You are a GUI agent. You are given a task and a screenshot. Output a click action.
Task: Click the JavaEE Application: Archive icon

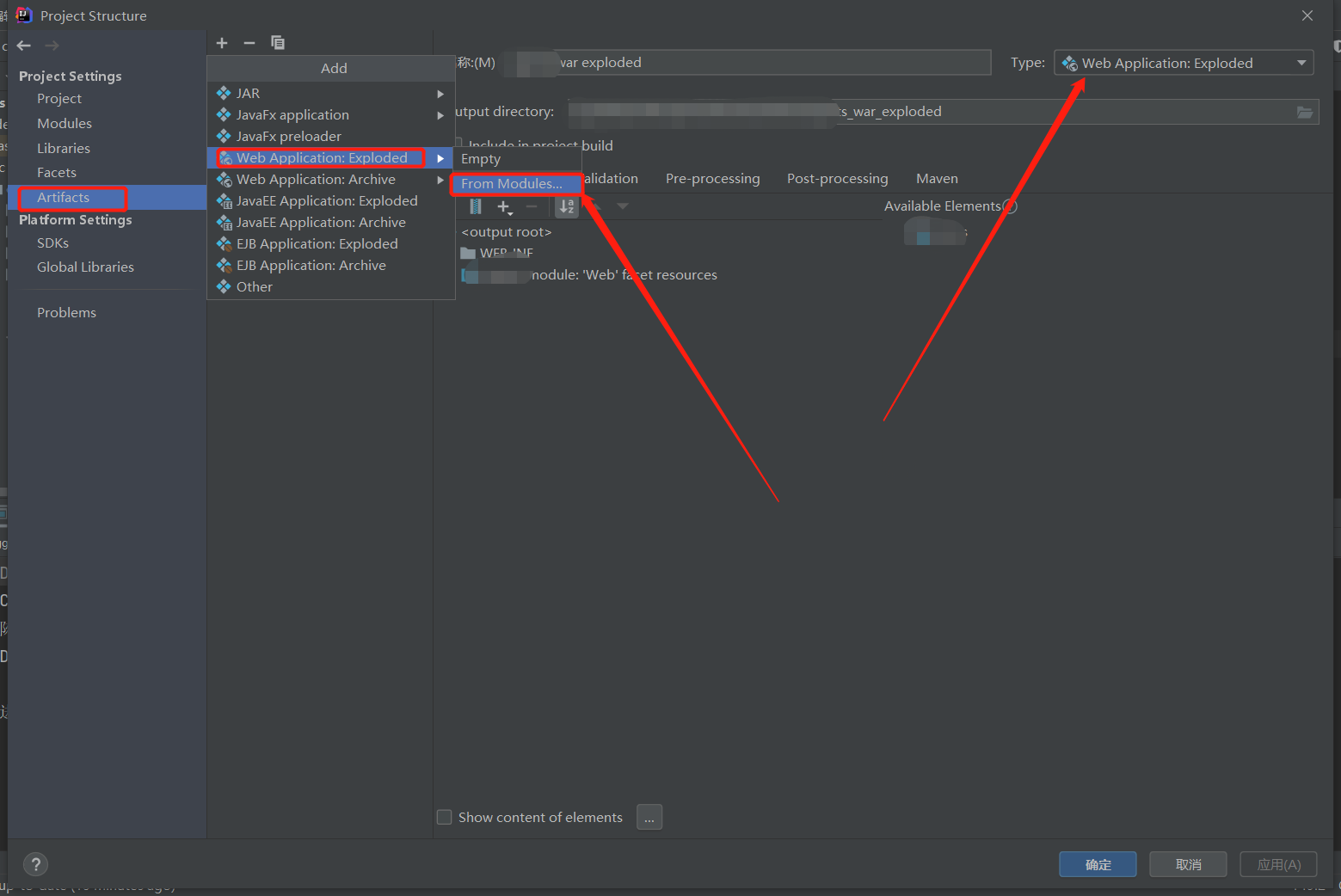[x=225, y=222]
